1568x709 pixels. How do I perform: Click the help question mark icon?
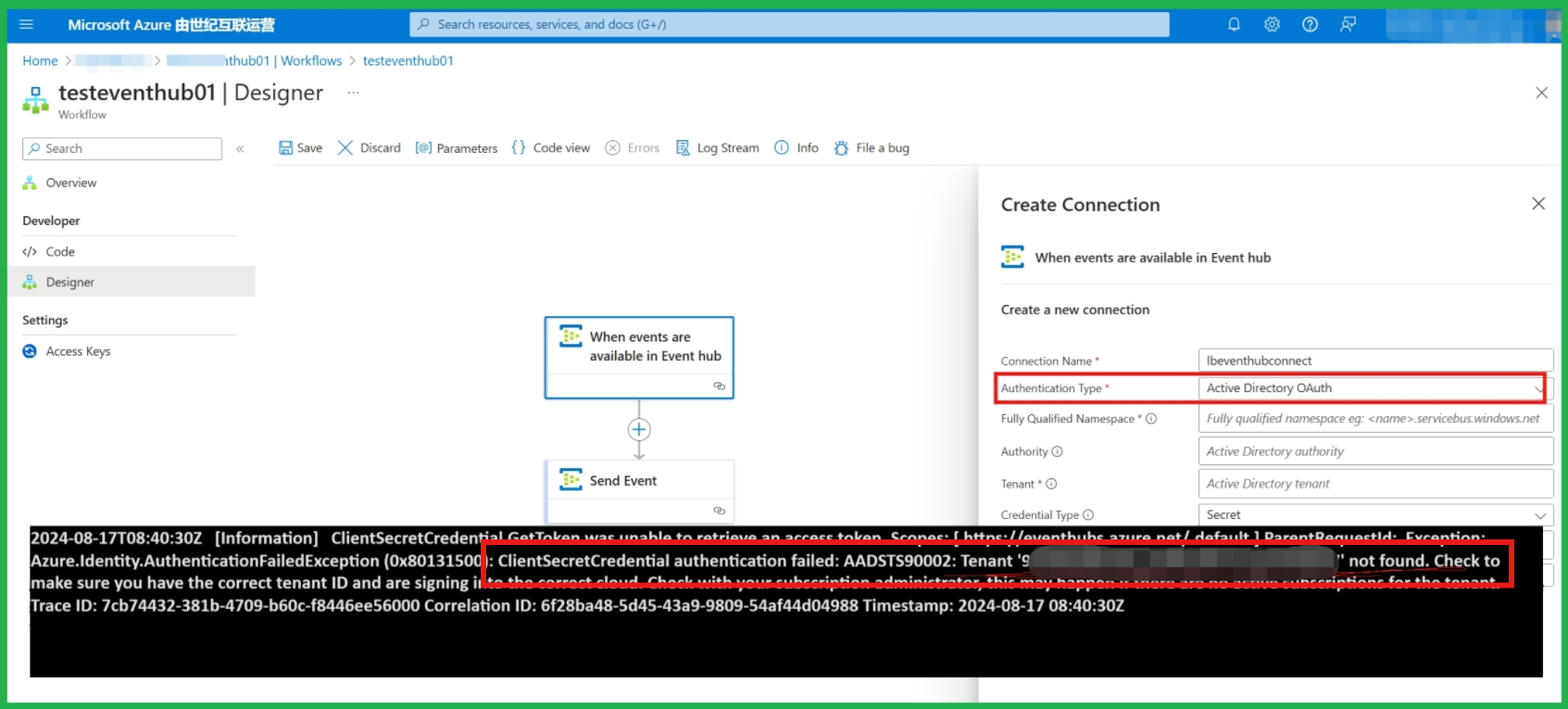click(1310, 25)
